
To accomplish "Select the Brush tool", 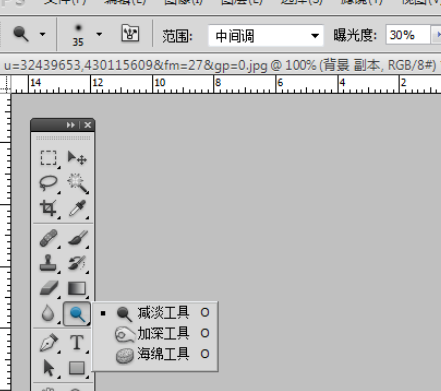I will coord(77,238).
